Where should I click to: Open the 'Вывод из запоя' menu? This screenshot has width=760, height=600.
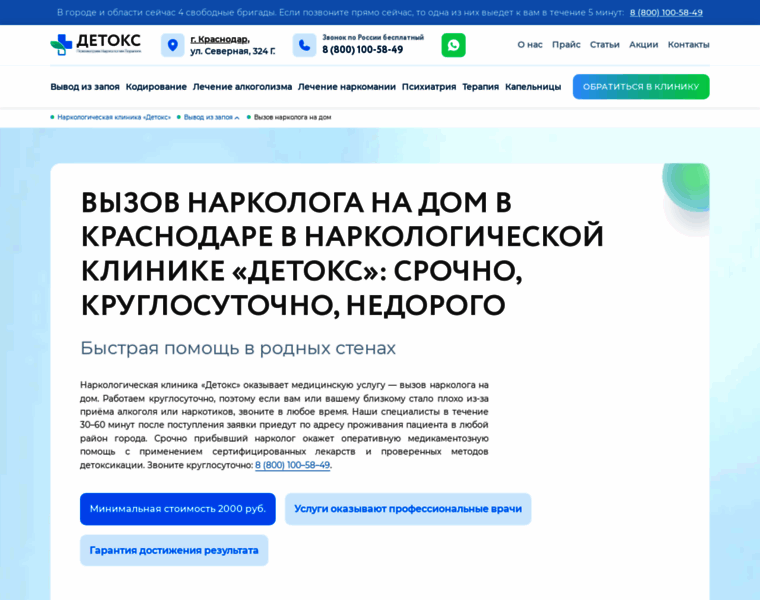[85, 87]
